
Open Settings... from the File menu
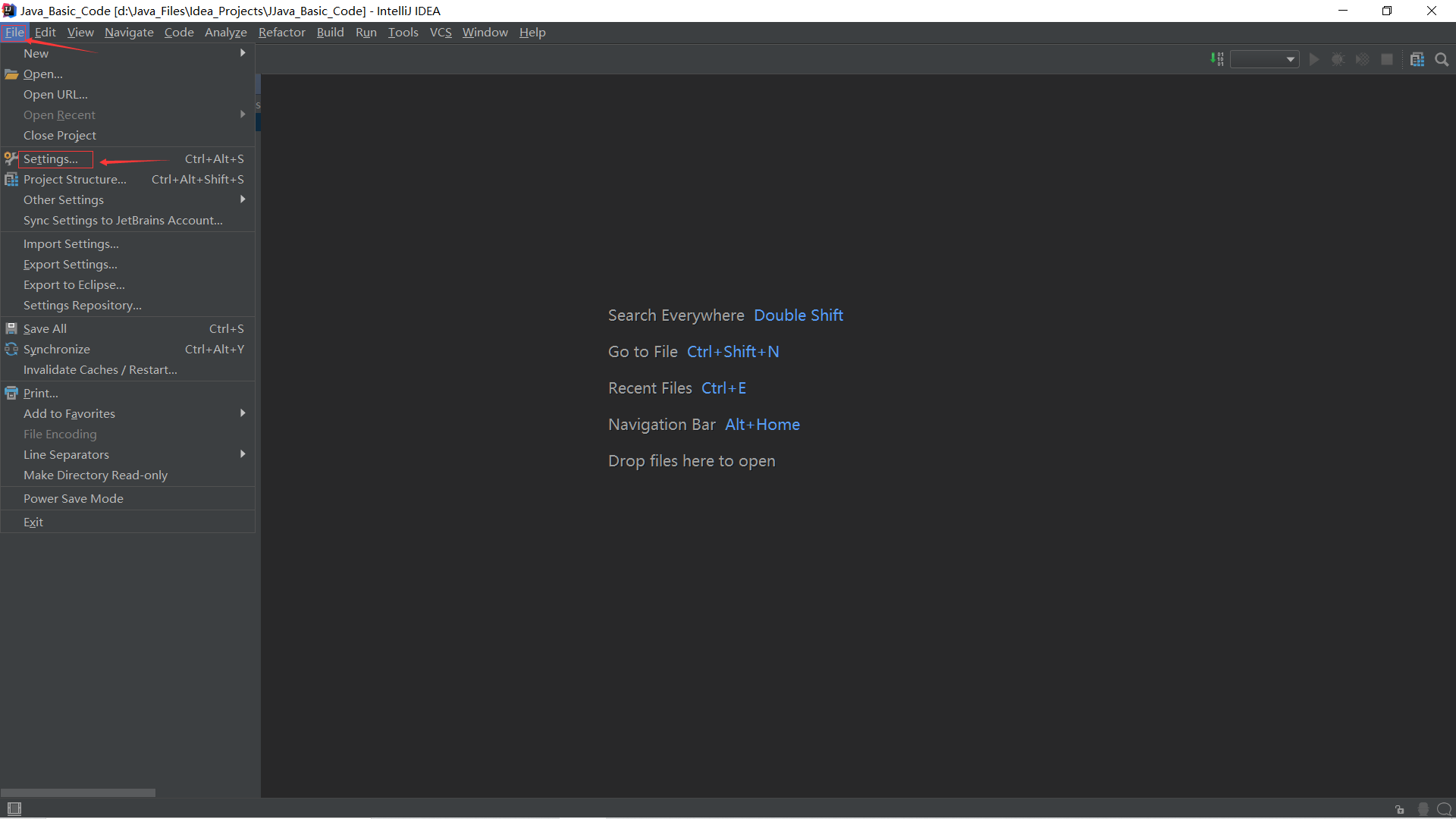click(x=51, y=158)
